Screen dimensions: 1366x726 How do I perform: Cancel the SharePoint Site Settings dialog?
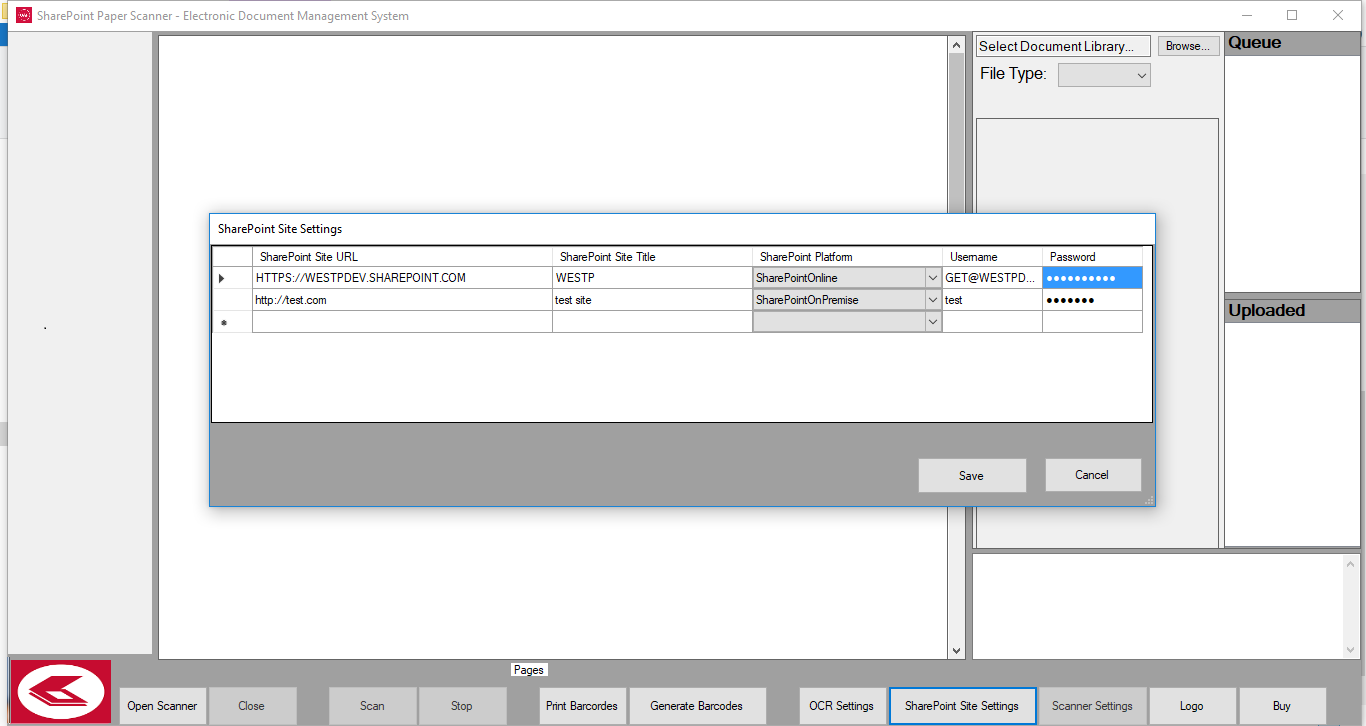pos(1093,475)
